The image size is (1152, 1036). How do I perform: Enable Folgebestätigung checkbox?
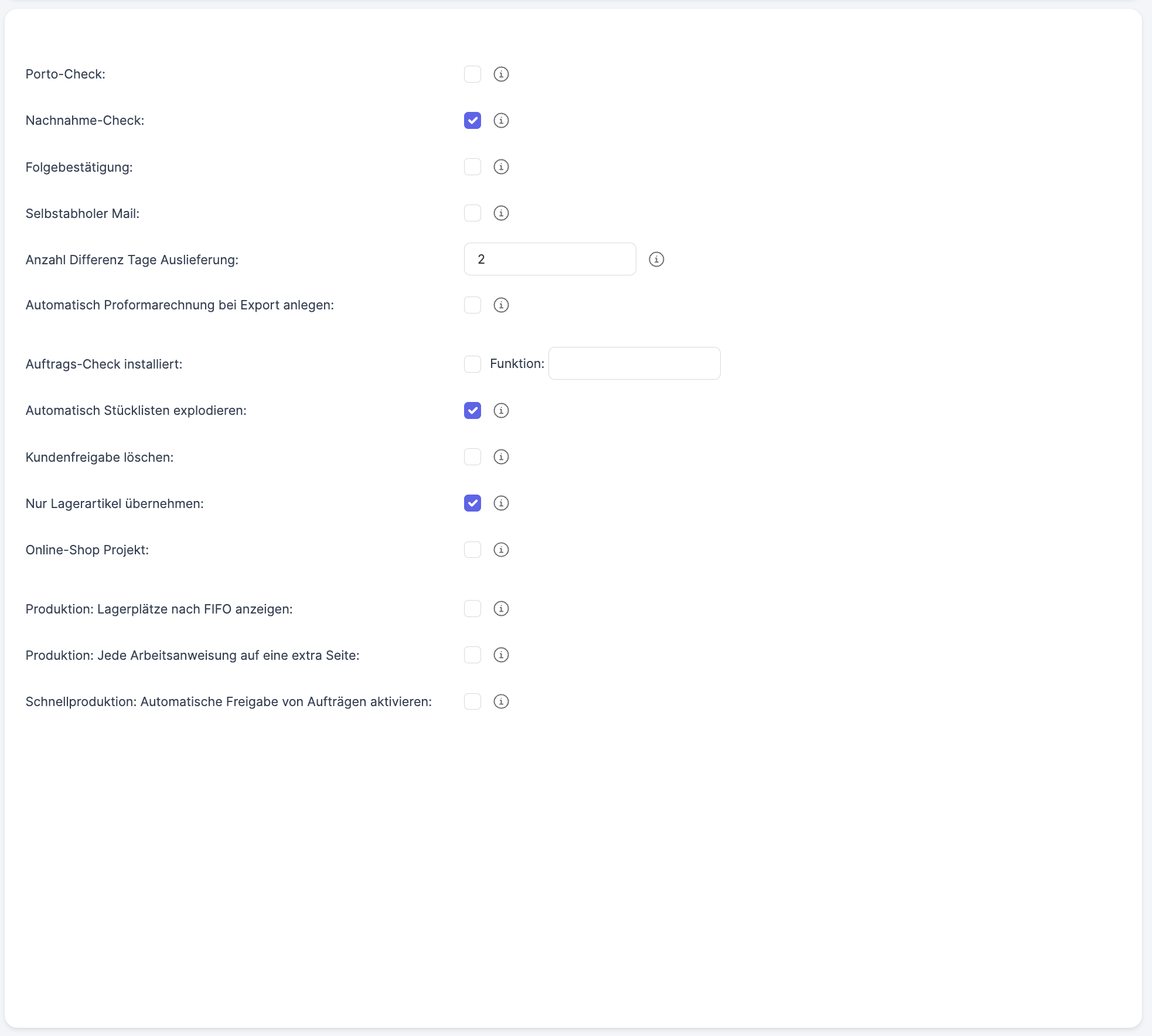[472, 167]
